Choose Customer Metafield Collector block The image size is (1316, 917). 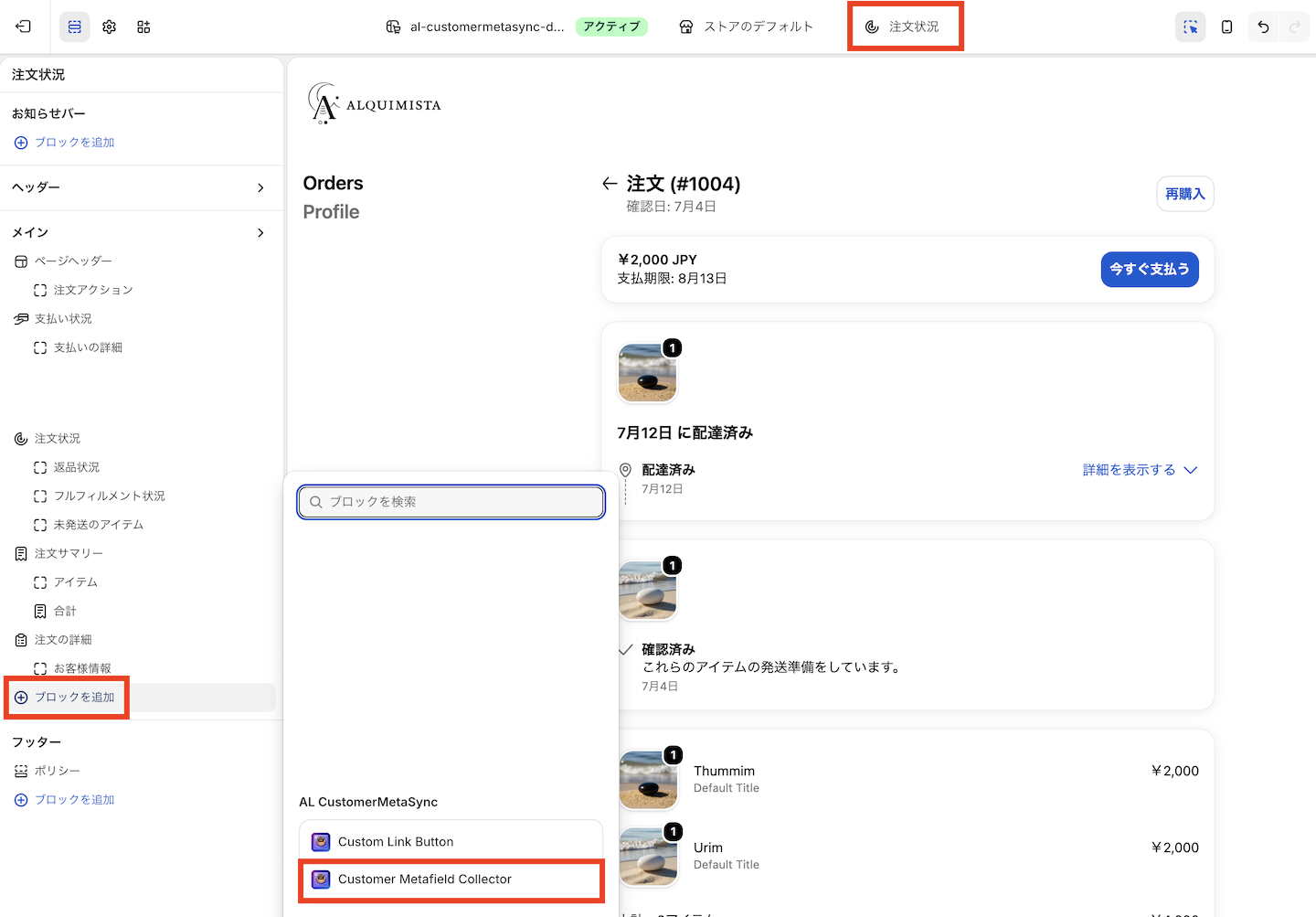coord(451,880)
